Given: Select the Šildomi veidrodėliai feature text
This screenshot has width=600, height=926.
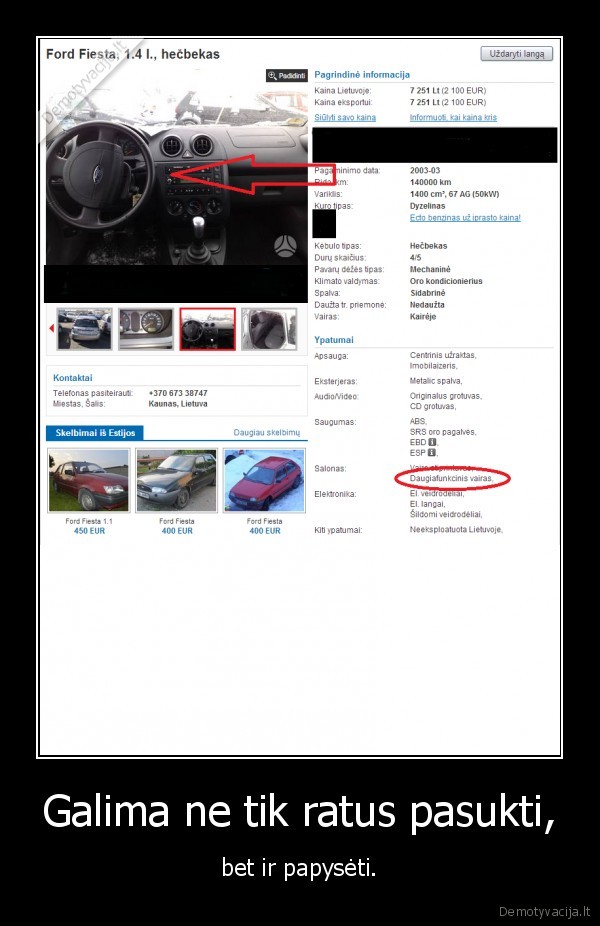Looking at the screenshot, I should click(446, 514).
